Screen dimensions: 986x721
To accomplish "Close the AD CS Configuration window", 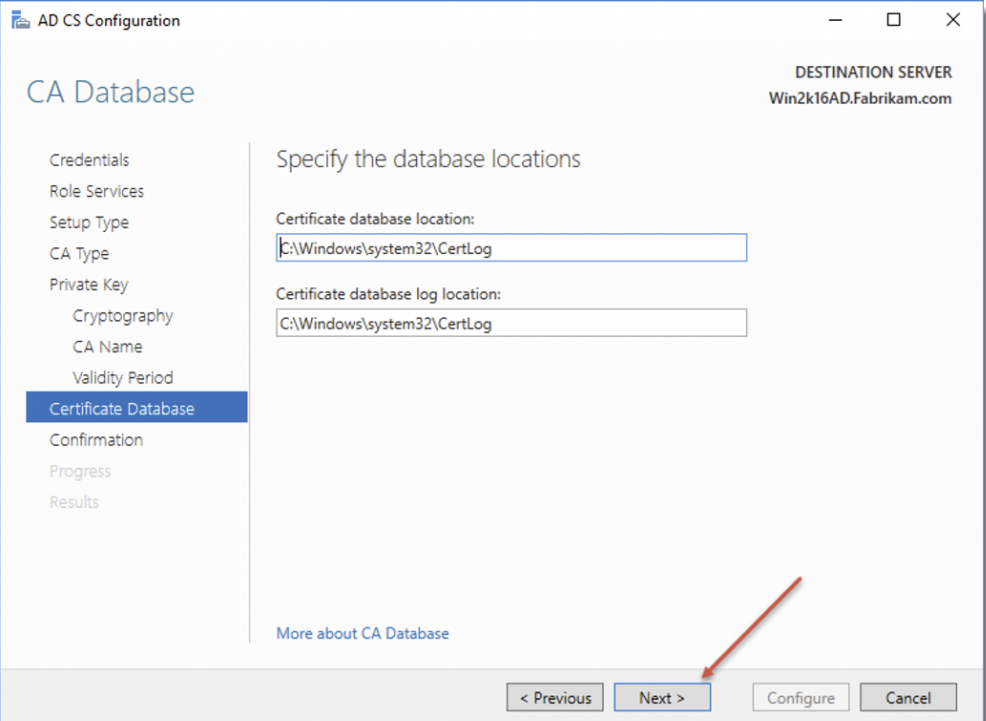I will [x=953, y=20].
